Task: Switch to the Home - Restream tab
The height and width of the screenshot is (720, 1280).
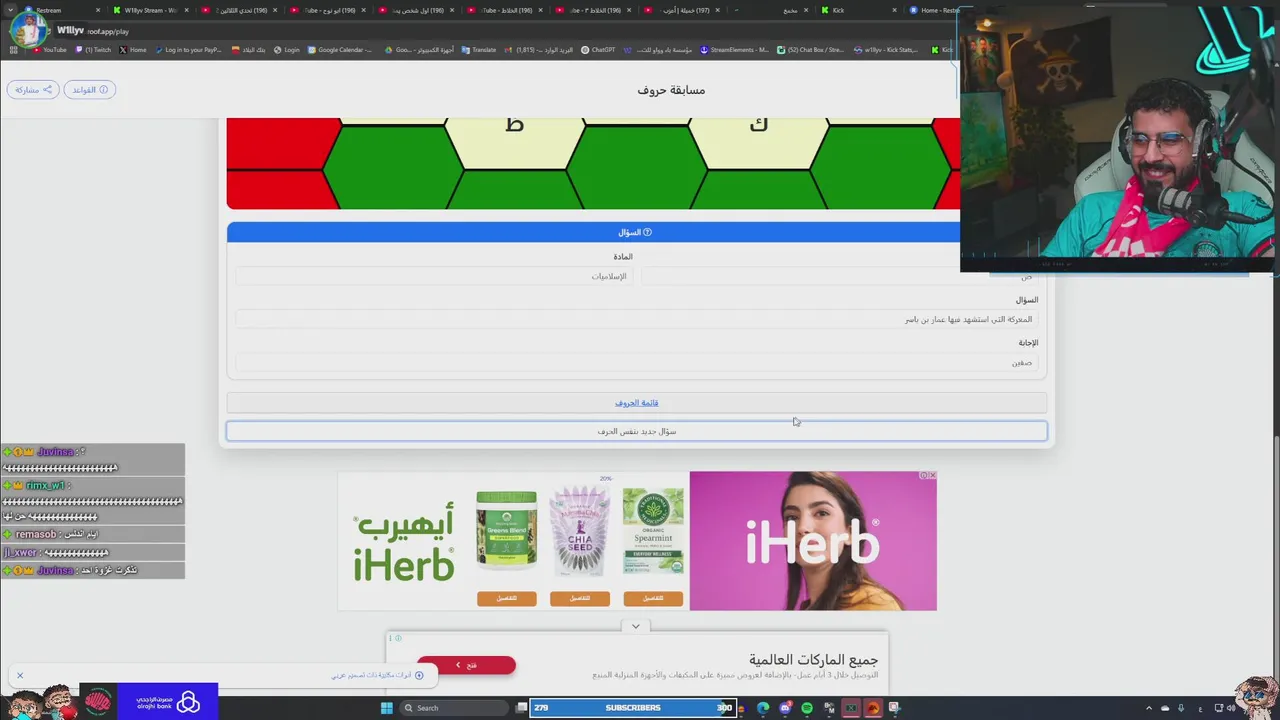Action: pos(935,10)
